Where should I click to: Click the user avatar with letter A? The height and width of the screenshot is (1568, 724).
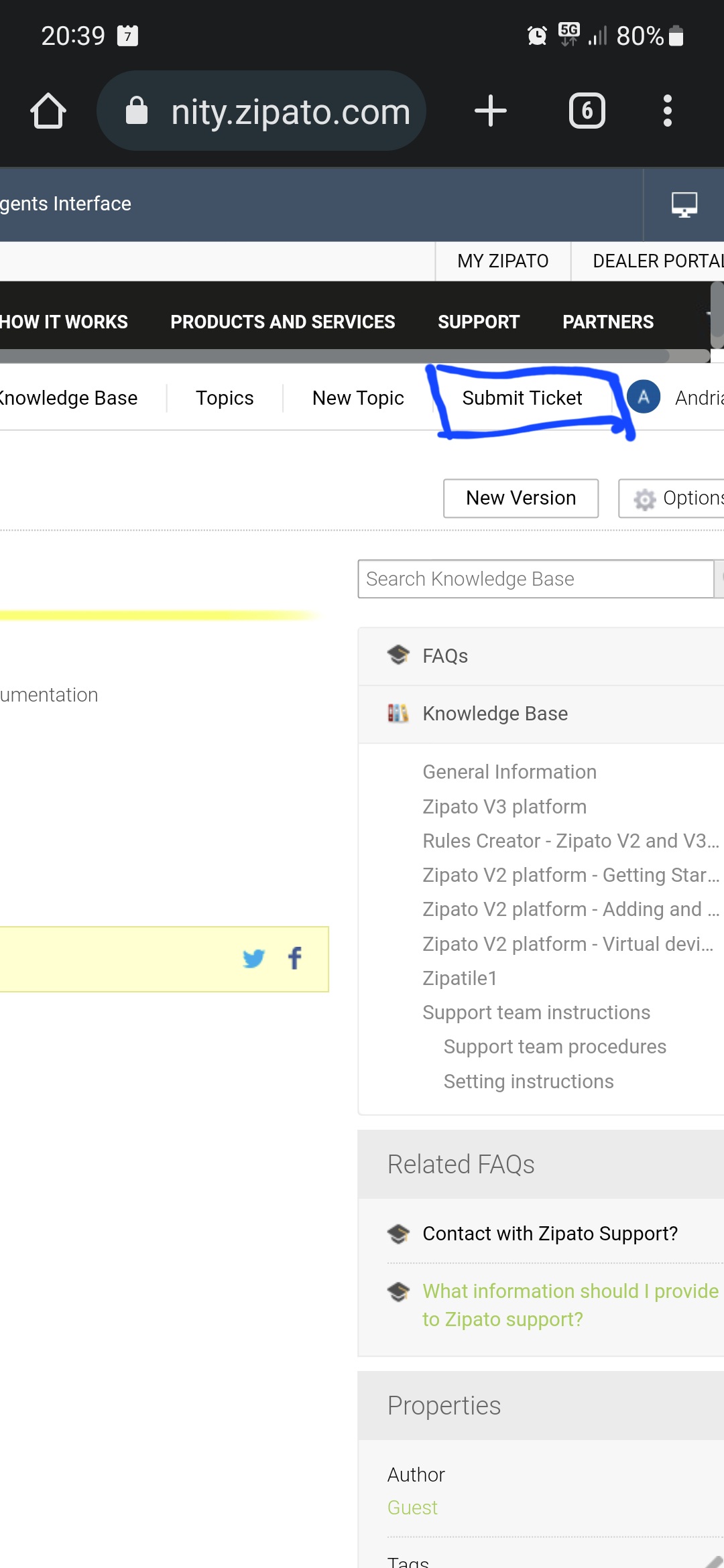point(644,397)
